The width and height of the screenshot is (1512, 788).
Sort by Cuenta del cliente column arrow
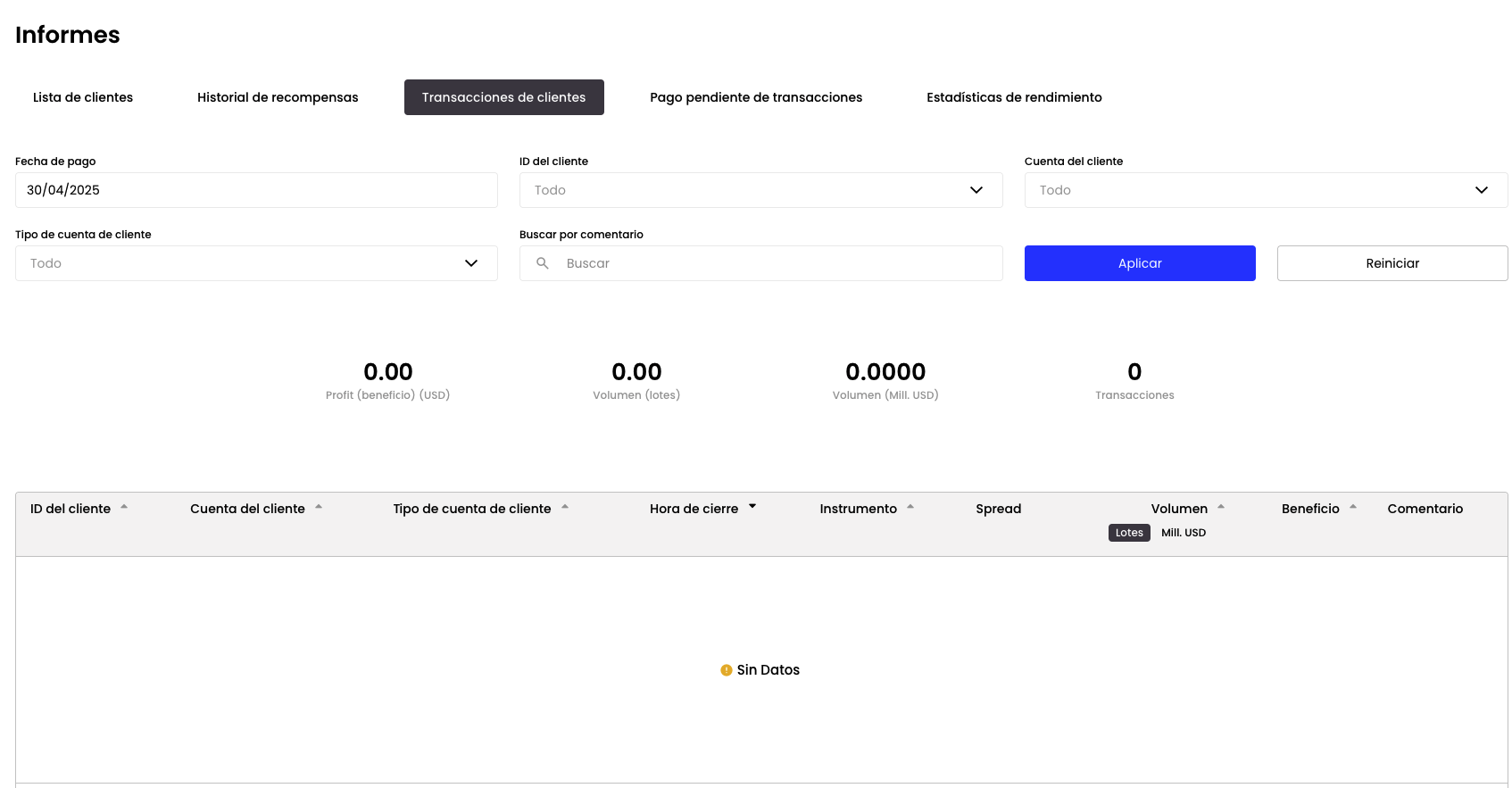[x=319, y=507]
